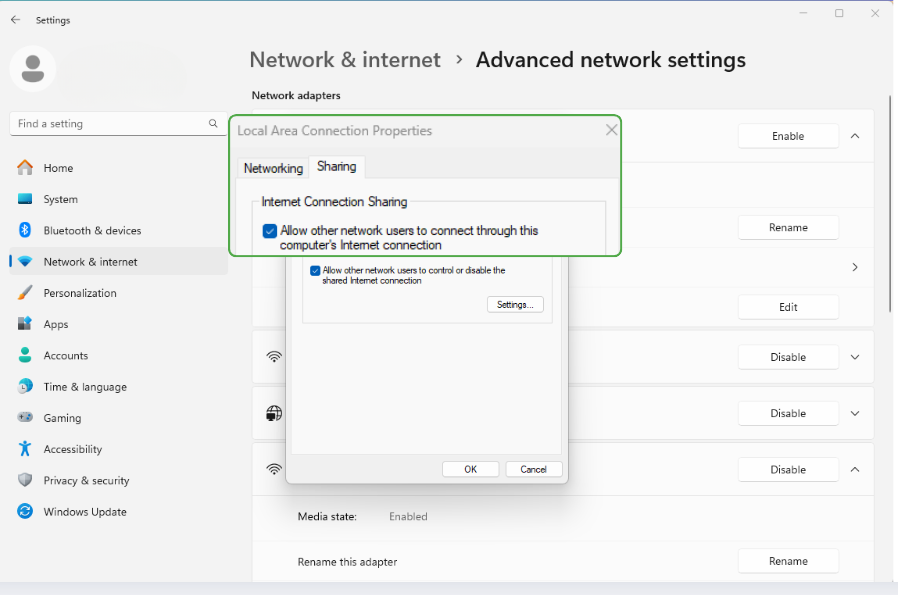Select the Sharing tab
This screenshot has height=595, width=898.
(336, 167)
